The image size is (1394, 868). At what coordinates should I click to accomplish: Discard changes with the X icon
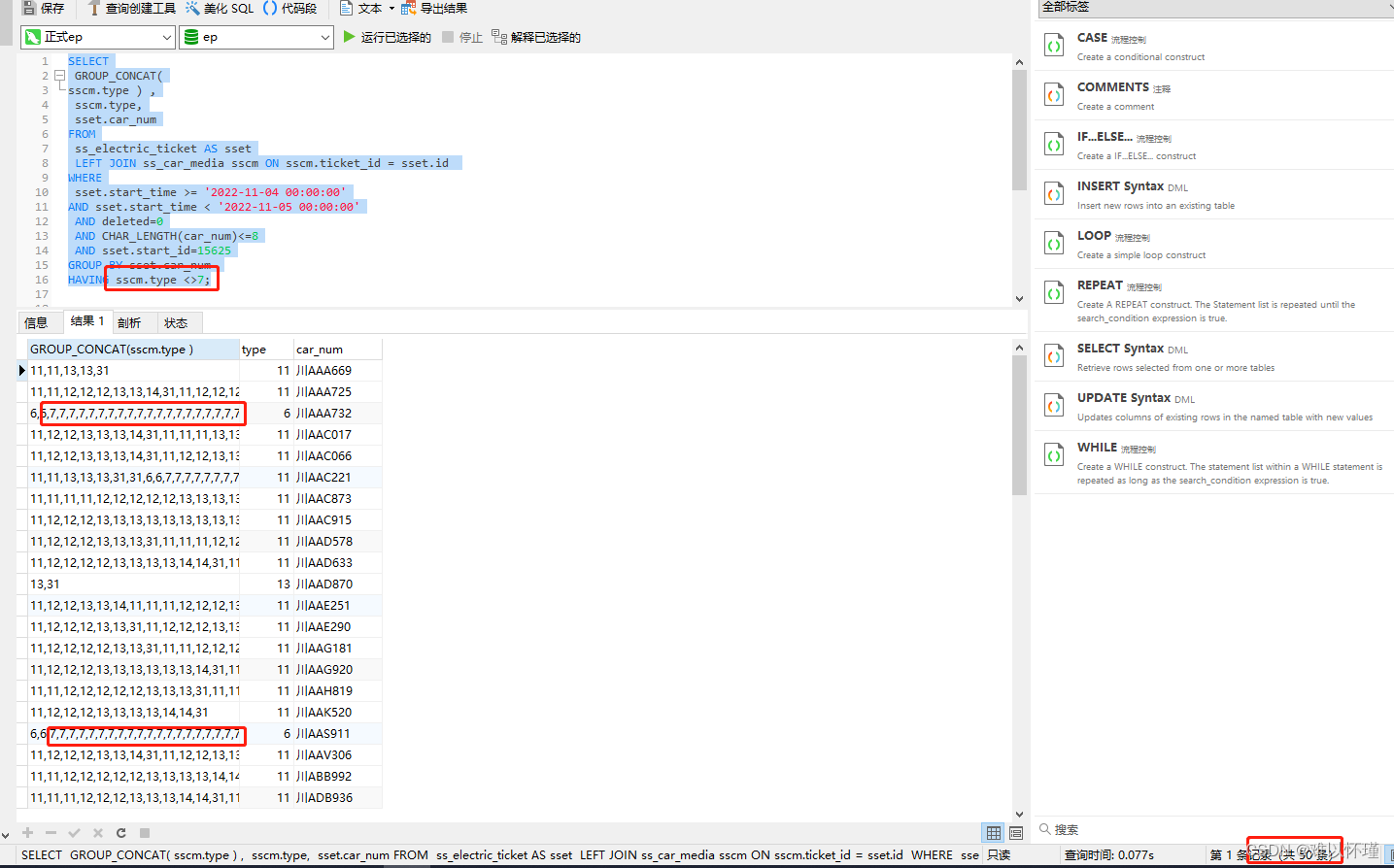[97, 833]
